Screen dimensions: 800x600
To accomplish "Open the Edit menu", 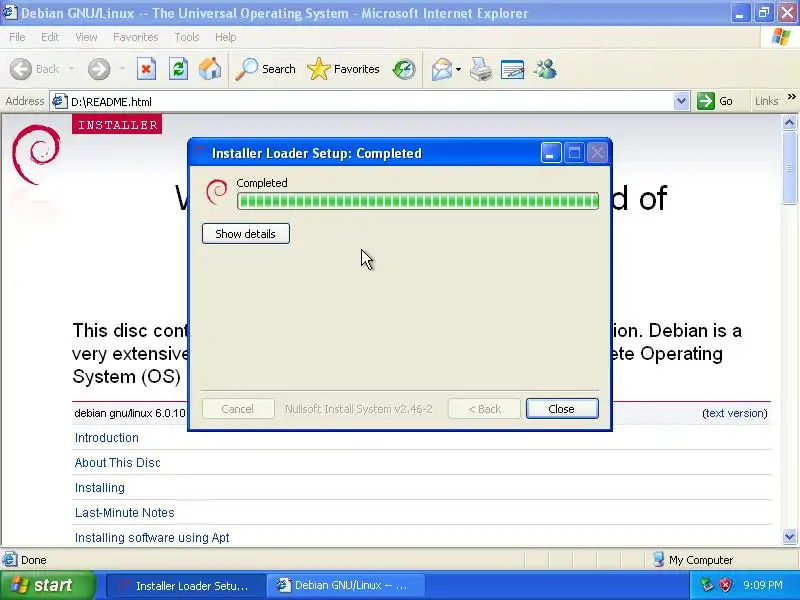I will [x=49, y=37].
